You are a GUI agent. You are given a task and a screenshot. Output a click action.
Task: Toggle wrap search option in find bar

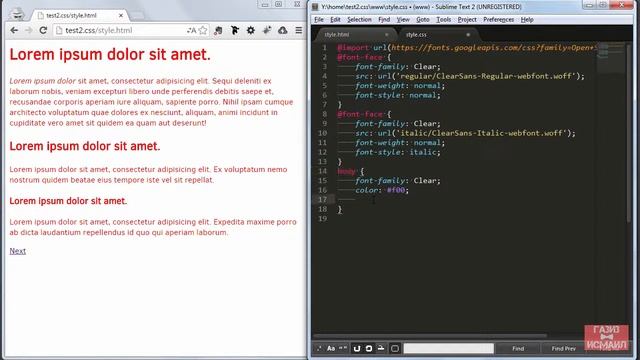click(357, 349)
